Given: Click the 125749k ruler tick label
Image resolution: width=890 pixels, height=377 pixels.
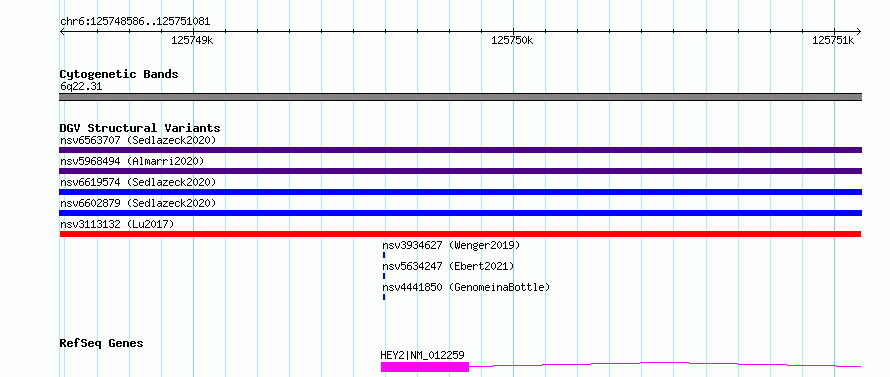Looking at the screenshot, I should point(192,40).
